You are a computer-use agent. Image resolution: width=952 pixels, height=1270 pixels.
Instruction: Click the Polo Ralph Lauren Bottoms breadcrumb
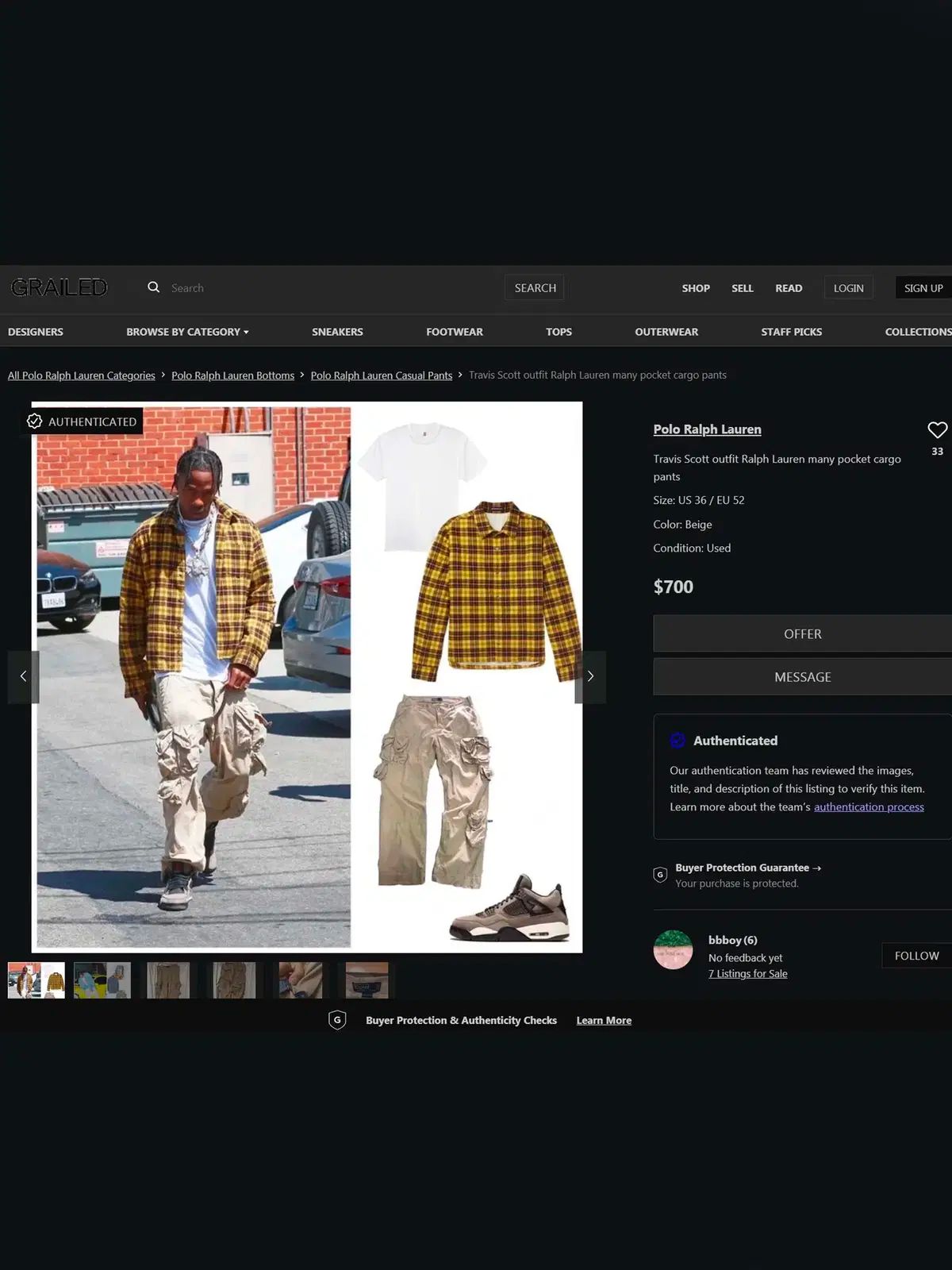pos(232,375)
